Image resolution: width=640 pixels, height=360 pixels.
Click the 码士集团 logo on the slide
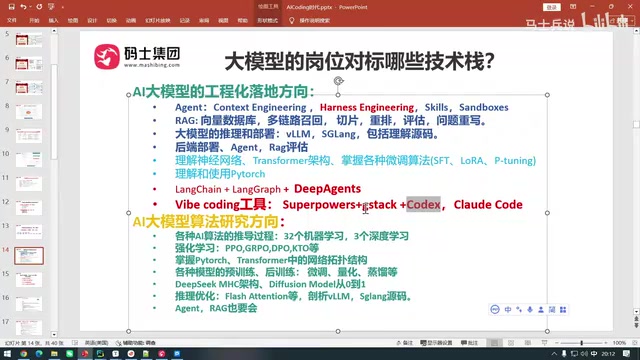tap(137, 57)
